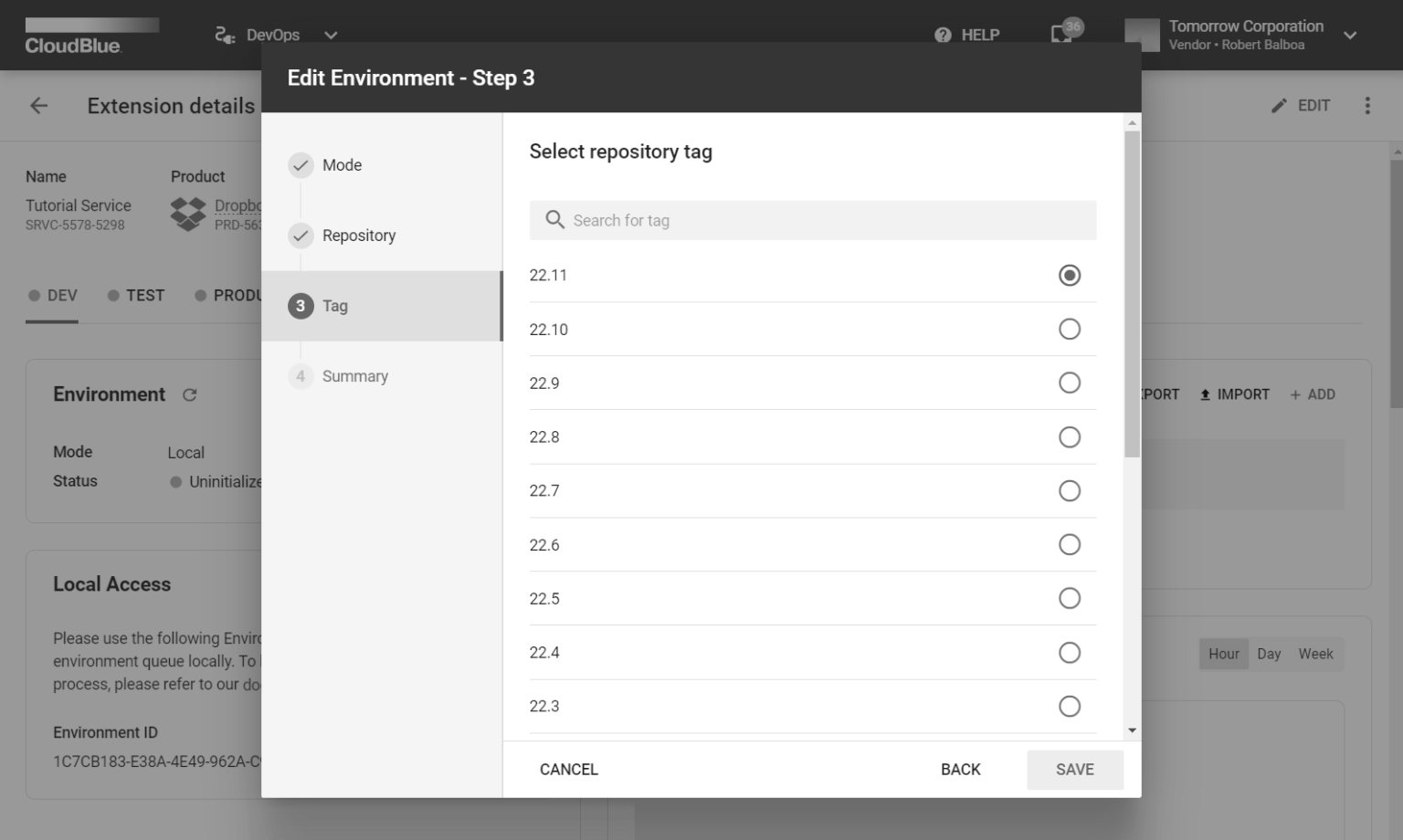Screen dimensions: 1403x840
Task: Pick the 22.8 tag radio option
Action: click(x=1069, y=436)
